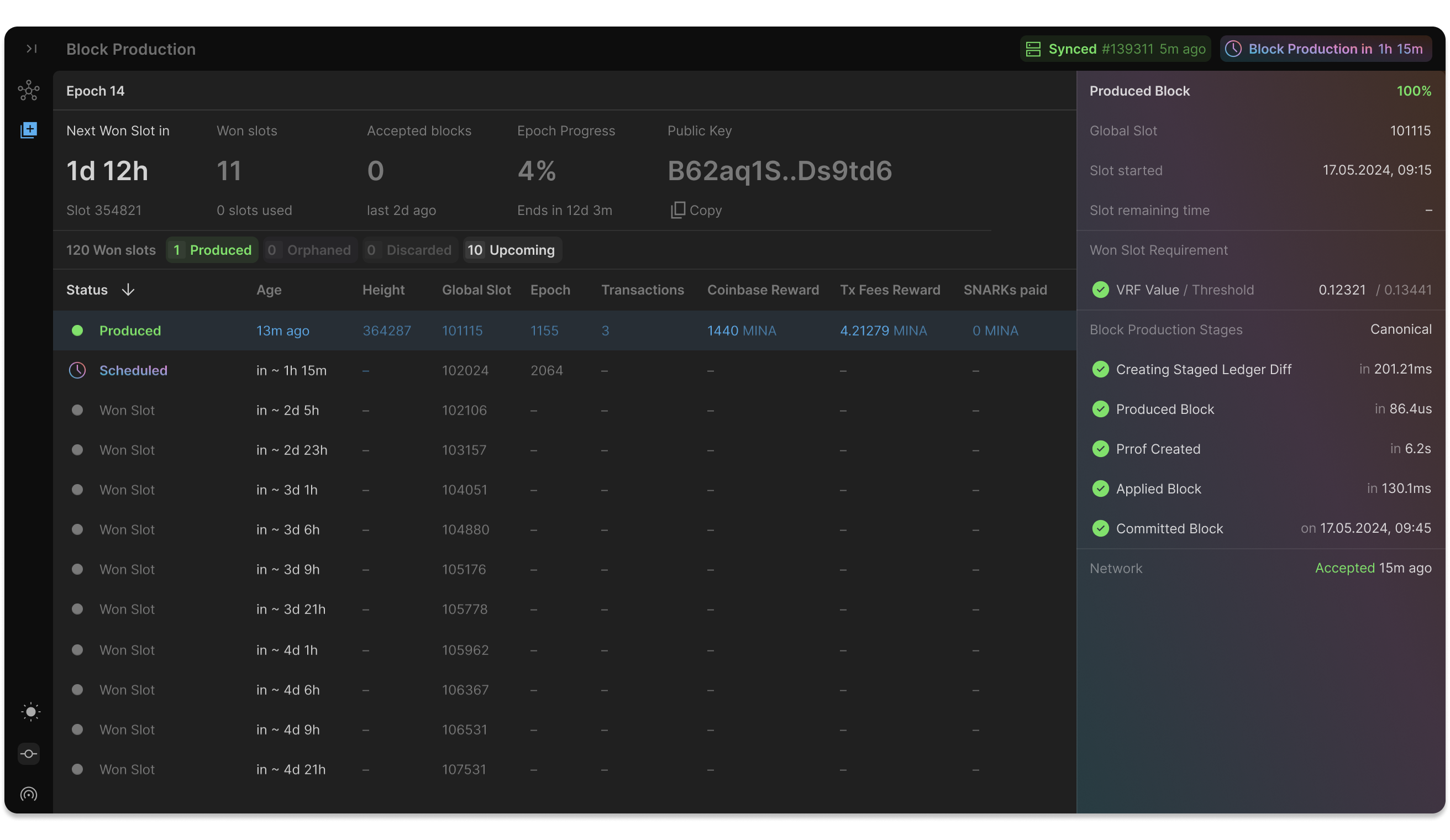The height and width of the screenshot is (840, 1450).
Task: Open the Block Production sidebar icon
Action: pyautogui.click(x=29, y=130)
